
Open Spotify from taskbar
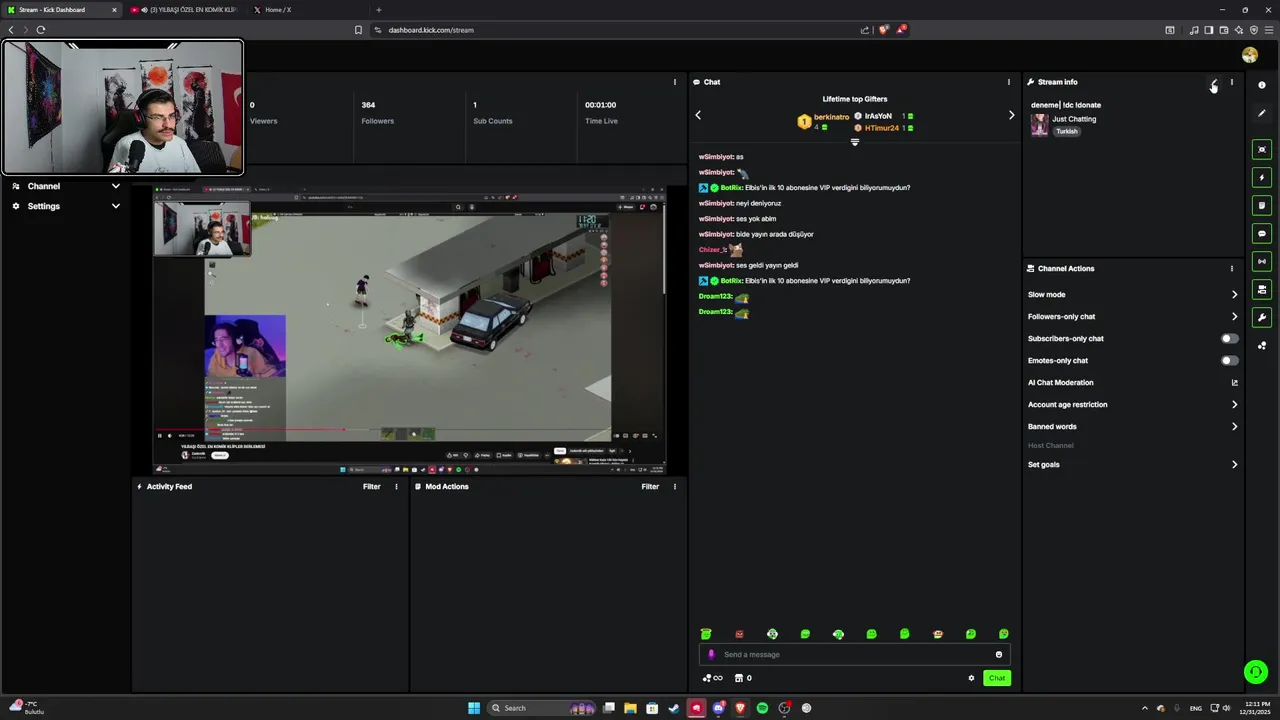click(x=762, y=708)
